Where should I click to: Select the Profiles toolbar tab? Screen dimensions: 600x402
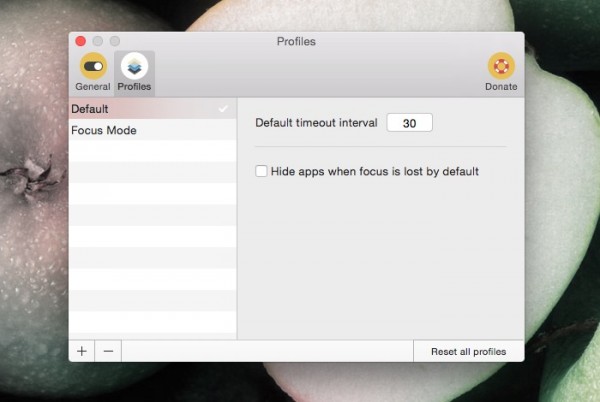pyautogui.click(x=134, y=72)
